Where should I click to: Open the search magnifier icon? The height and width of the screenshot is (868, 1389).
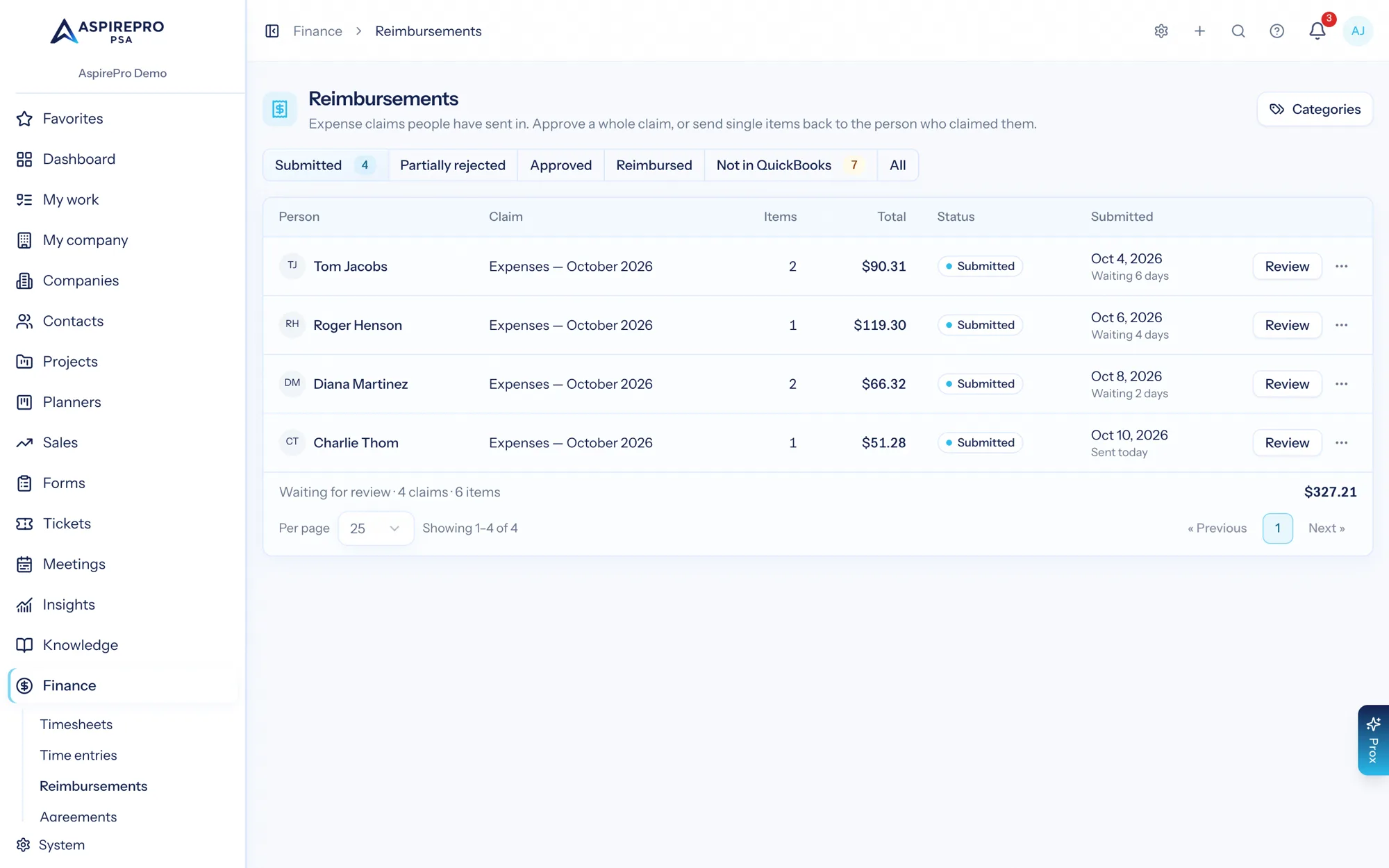point(1238,31)
